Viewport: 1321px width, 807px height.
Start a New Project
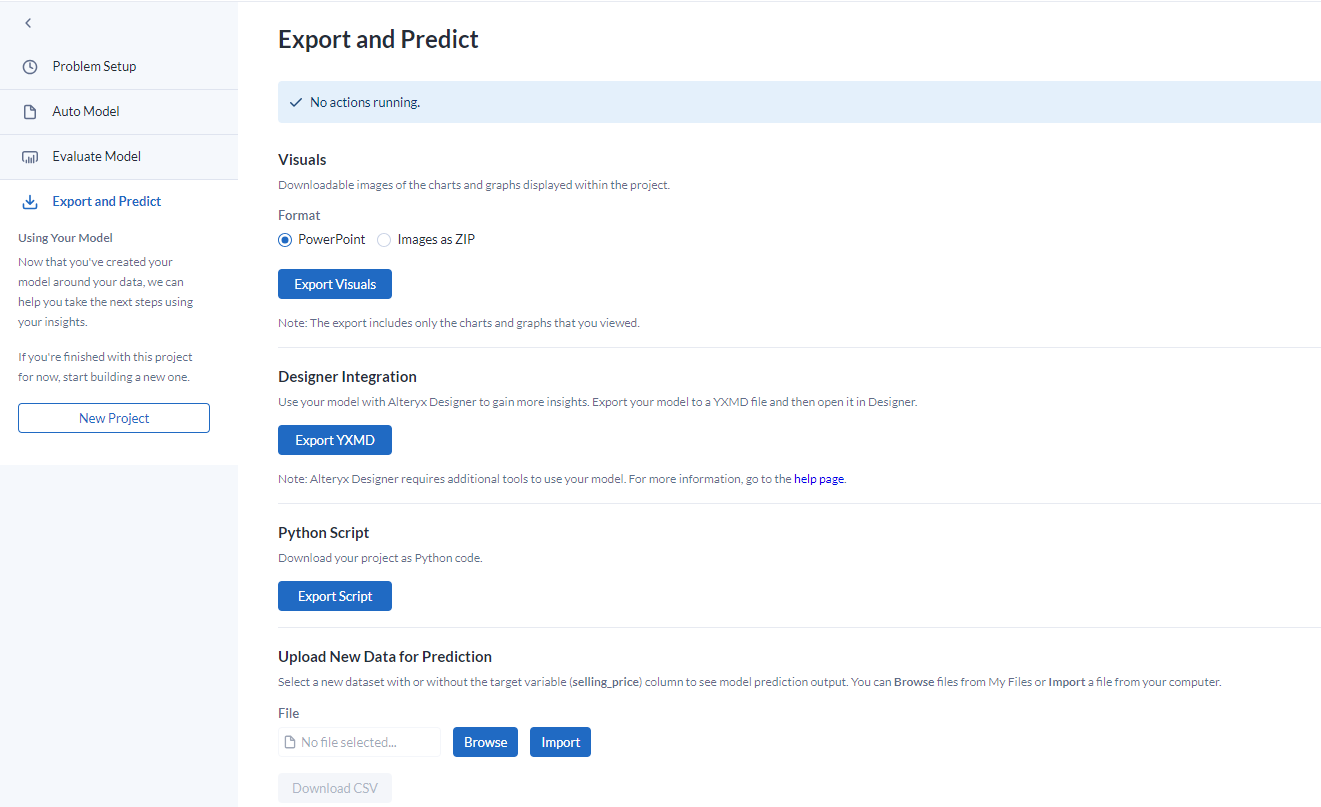click(x=114, y=418)
